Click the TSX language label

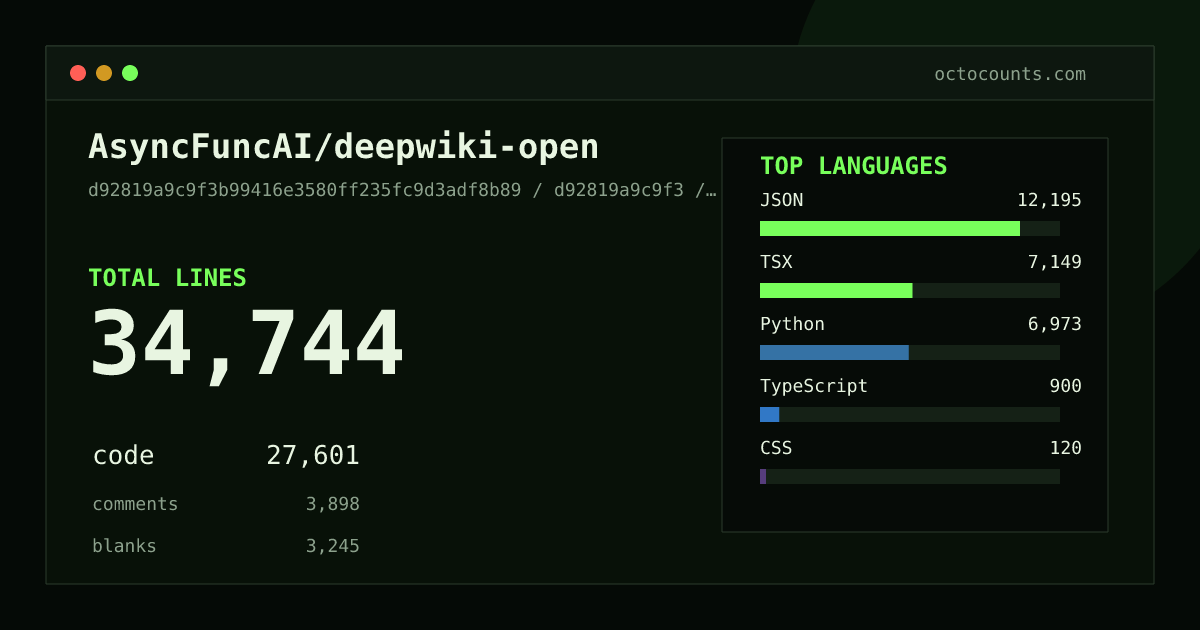pos(776,262)
